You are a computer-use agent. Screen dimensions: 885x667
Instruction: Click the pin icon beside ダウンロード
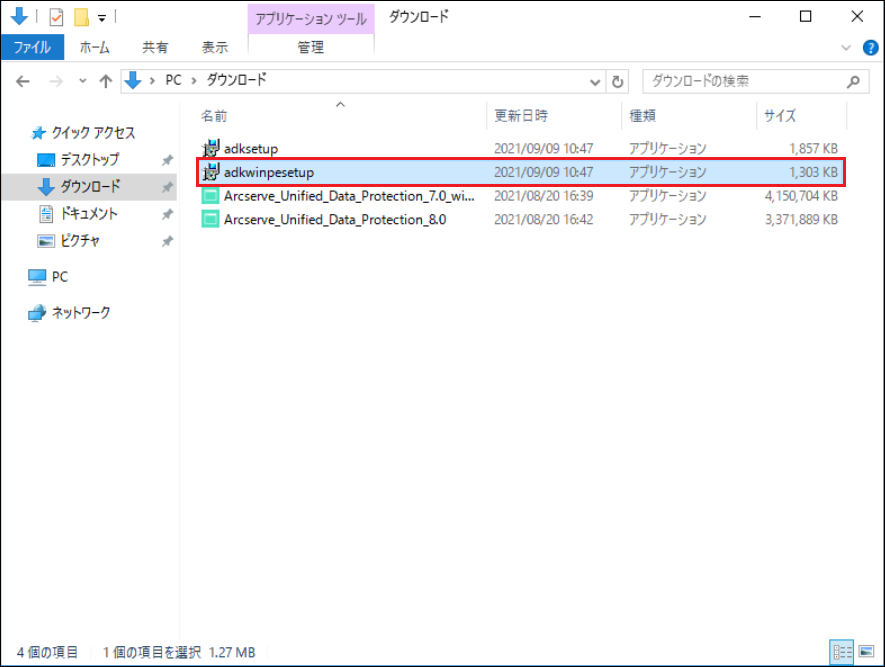[x=167, y=187]
